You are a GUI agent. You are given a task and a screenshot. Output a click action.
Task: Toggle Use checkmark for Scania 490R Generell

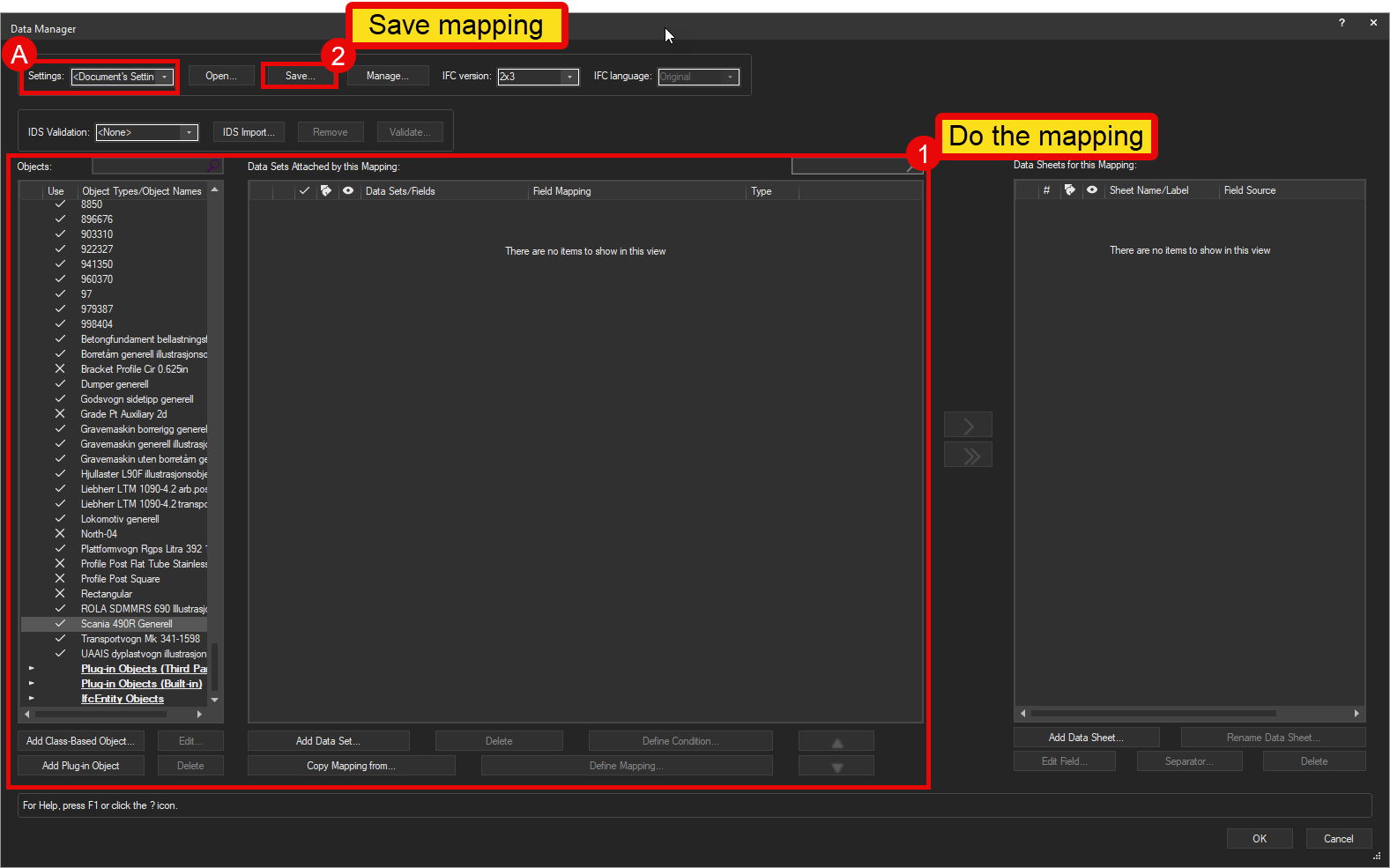pos(60,624)
